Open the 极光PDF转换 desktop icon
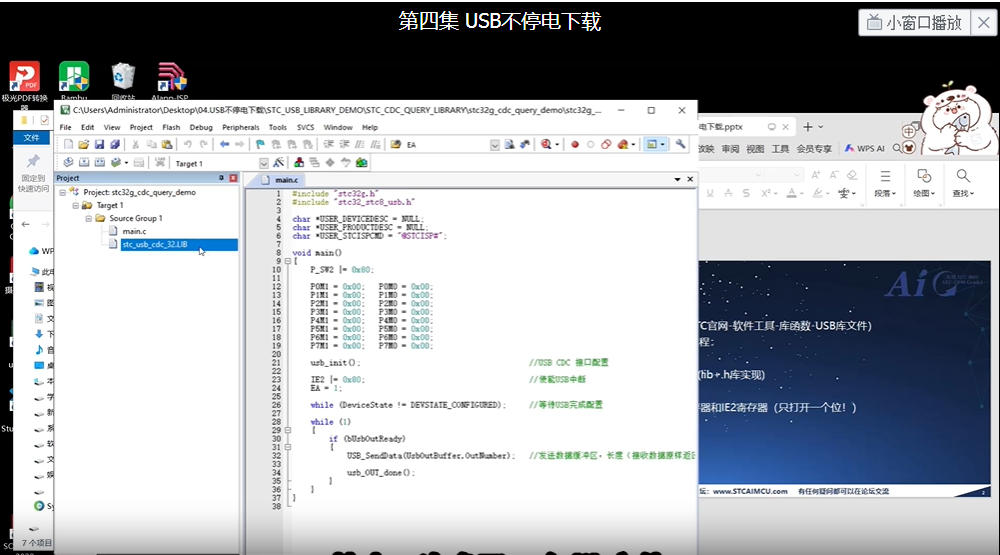 [x=24, y=82]
